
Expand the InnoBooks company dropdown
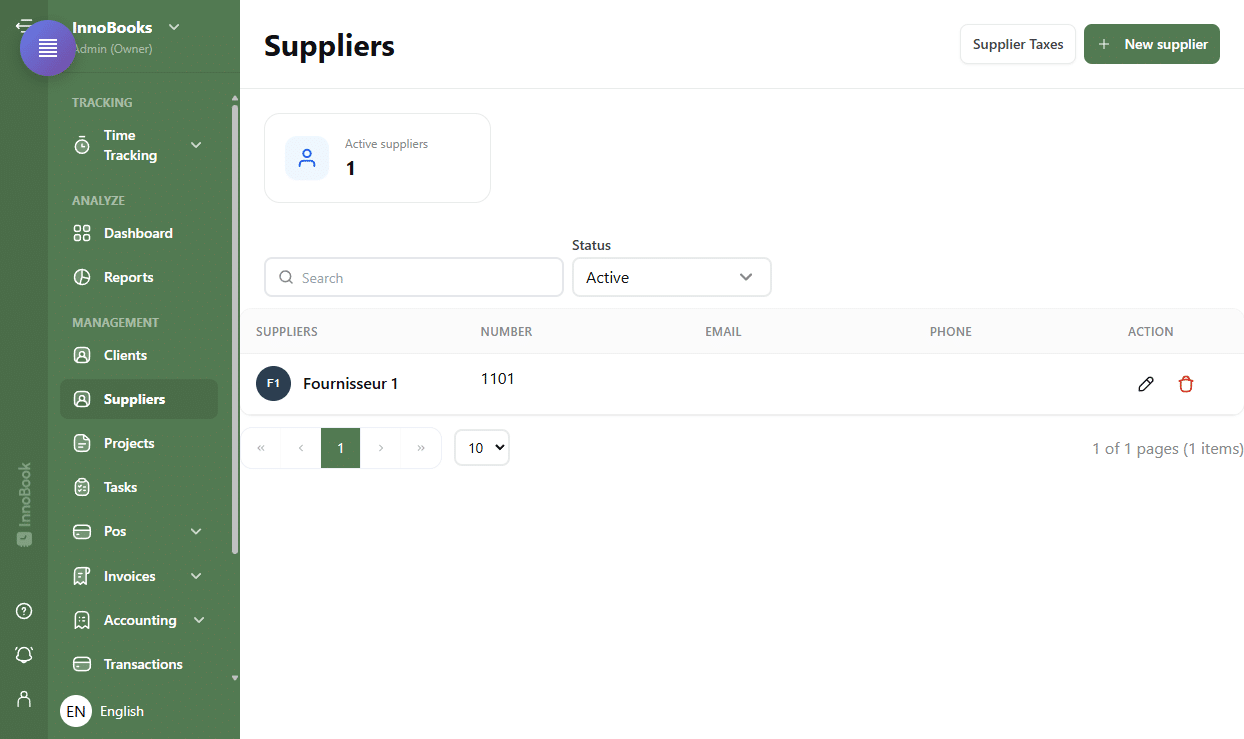coord(174,27)
